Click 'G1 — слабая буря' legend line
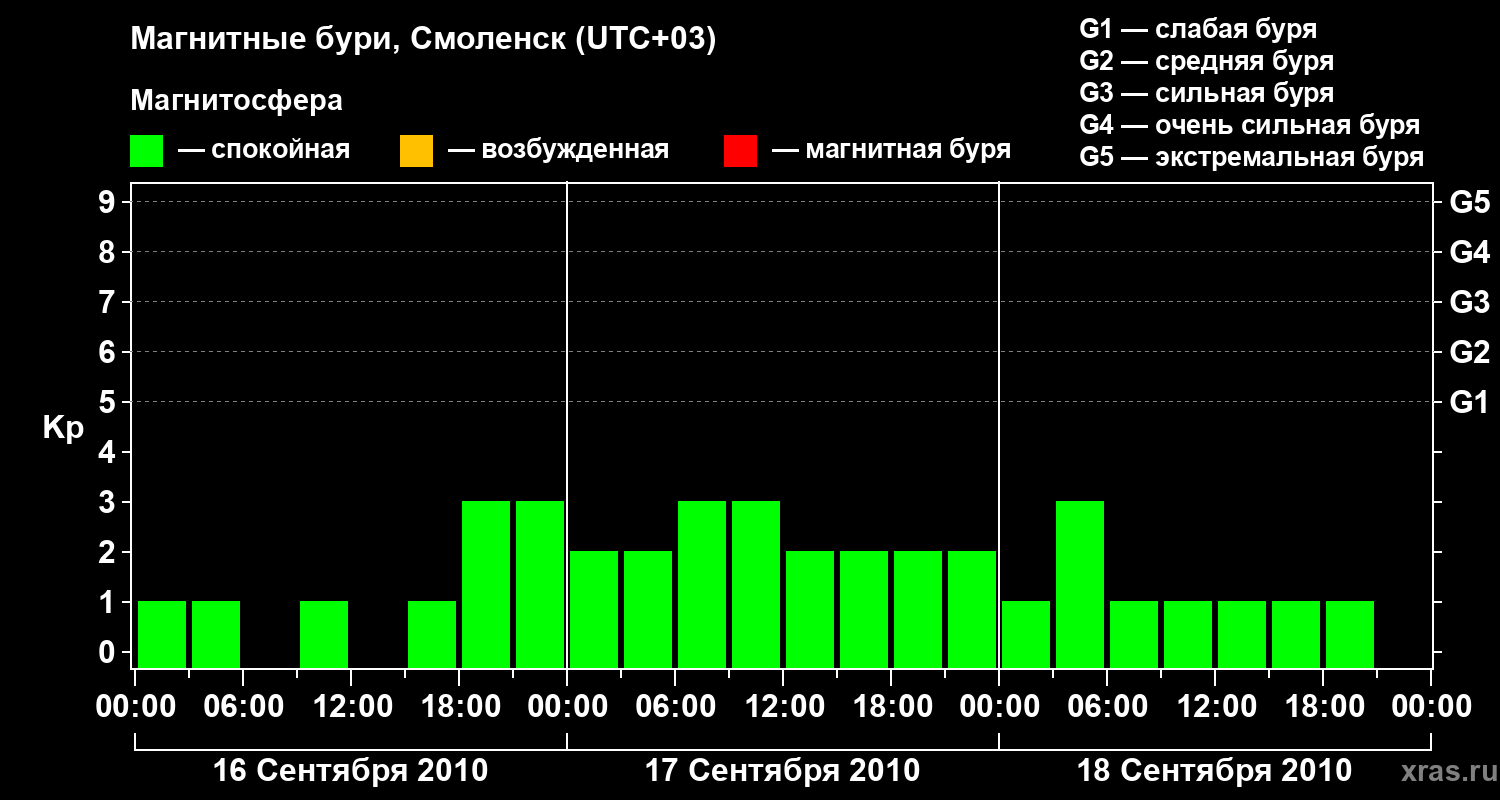 tap(1198, 29)
